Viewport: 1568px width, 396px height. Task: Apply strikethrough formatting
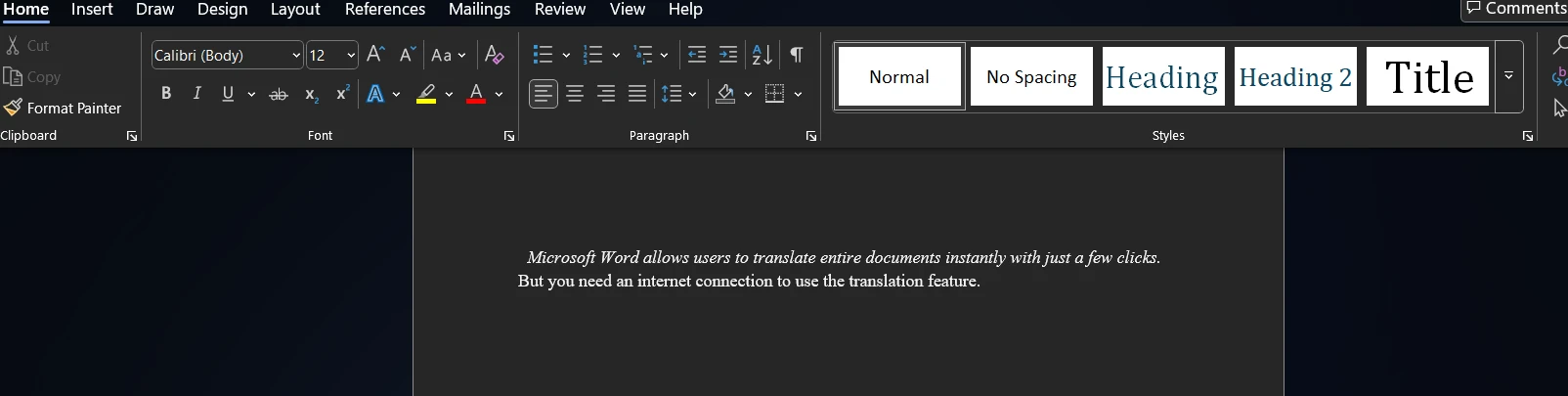click(x=279, y=94)
